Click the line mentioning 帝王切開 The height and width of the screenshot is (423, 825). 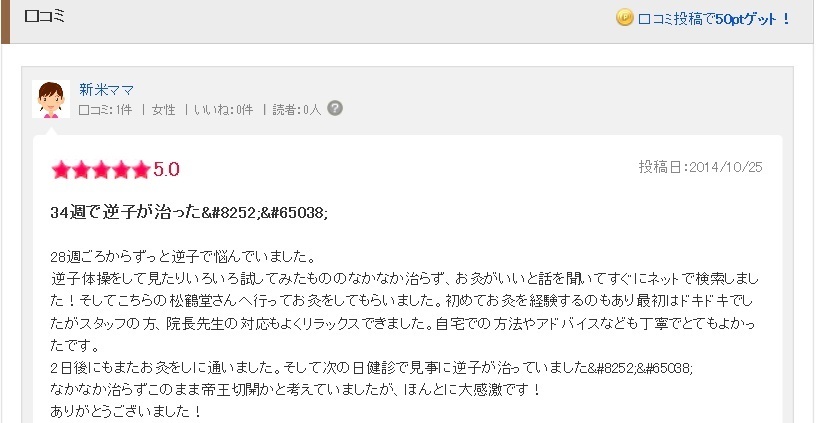tap(296, 389)
